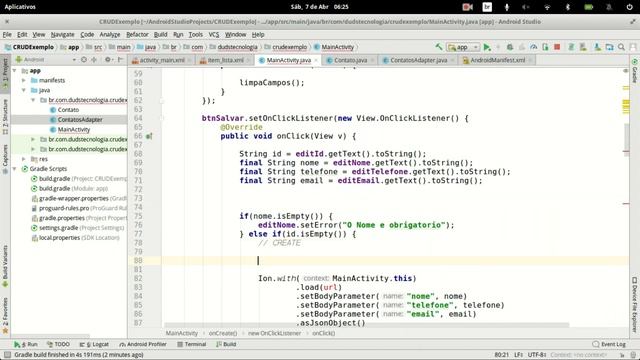Screen dimensions: 640x360
Task: Click the onCreate() breadcrumb below editor
Action: point(223,333)
